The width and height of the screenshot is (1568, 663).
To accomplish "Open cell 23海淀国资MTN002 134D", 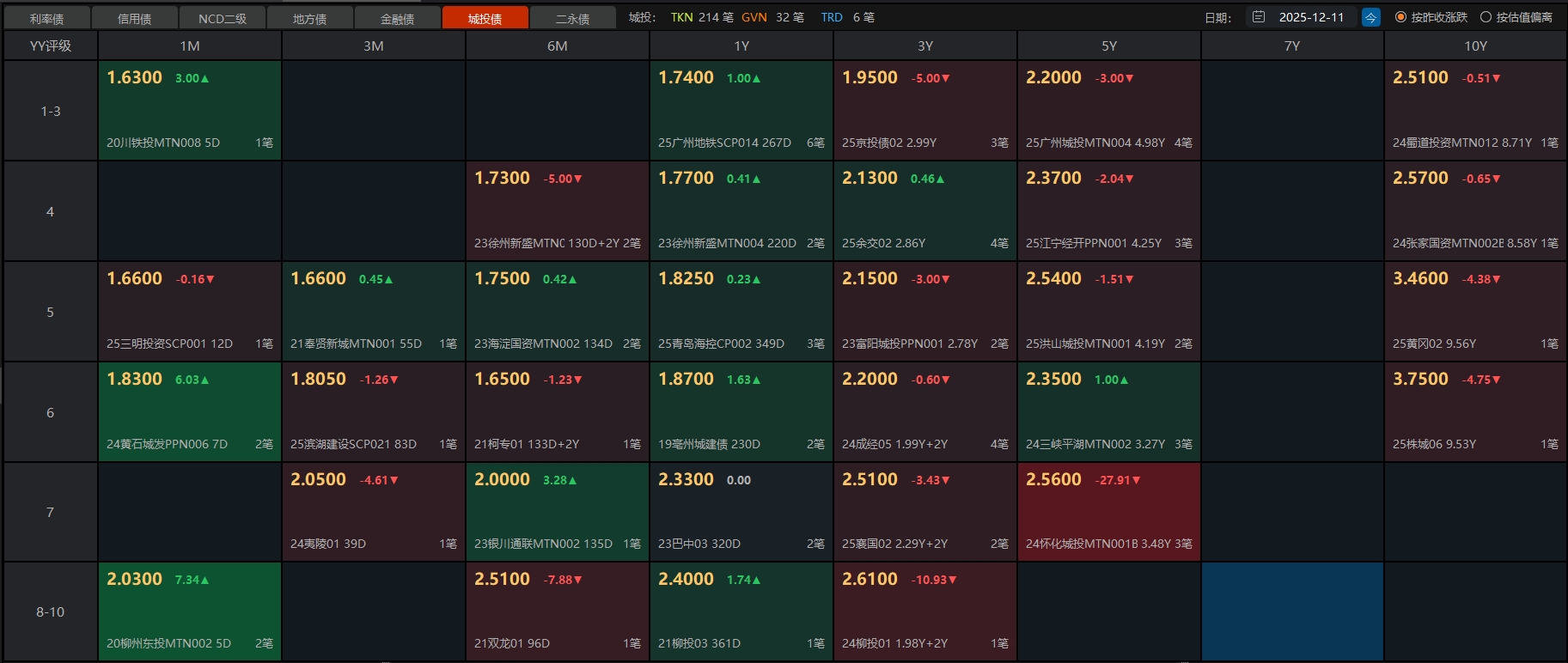I will point(558,312).
